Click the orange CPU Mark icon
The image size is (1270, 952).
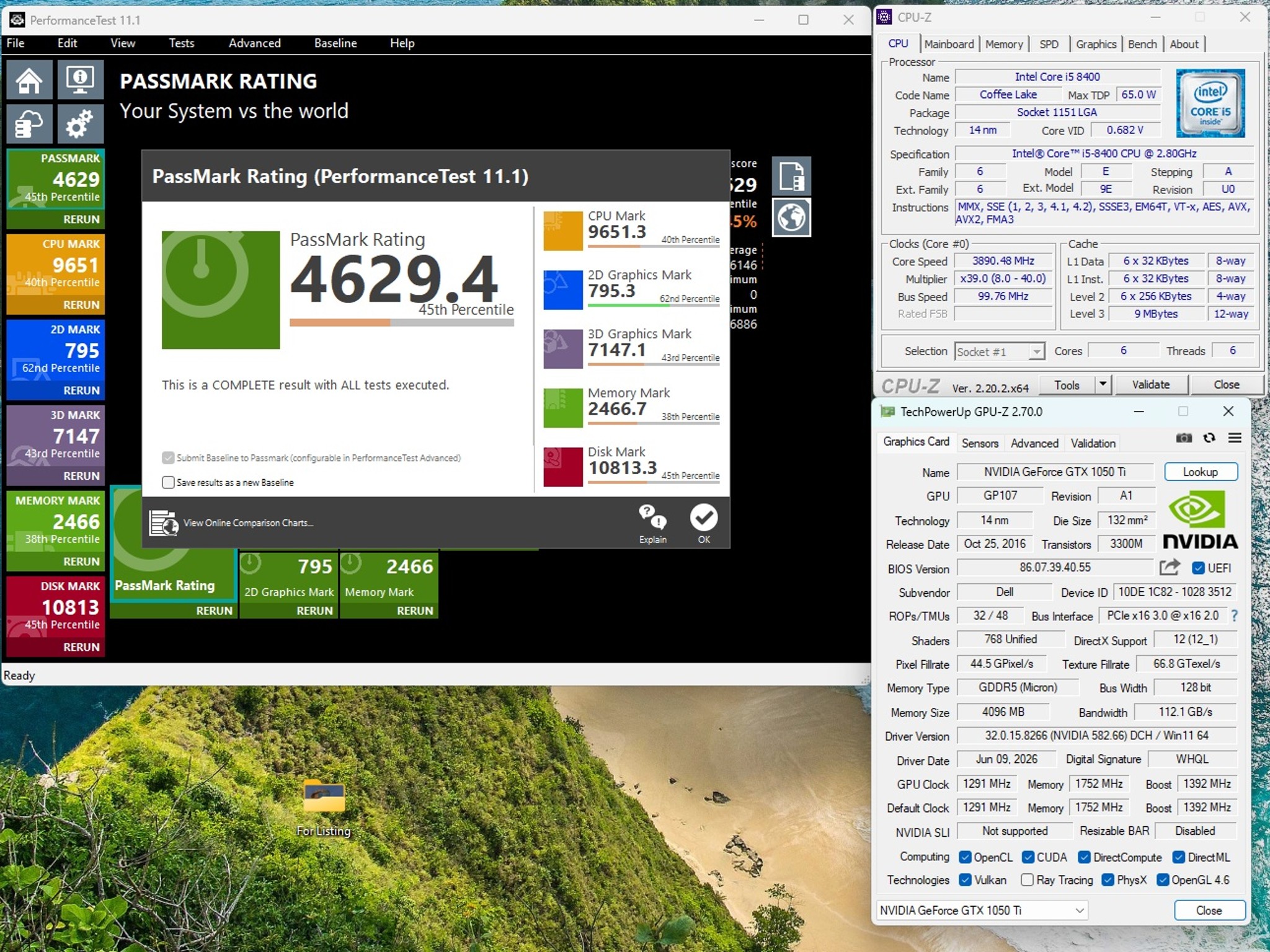[x=563, y=231]
